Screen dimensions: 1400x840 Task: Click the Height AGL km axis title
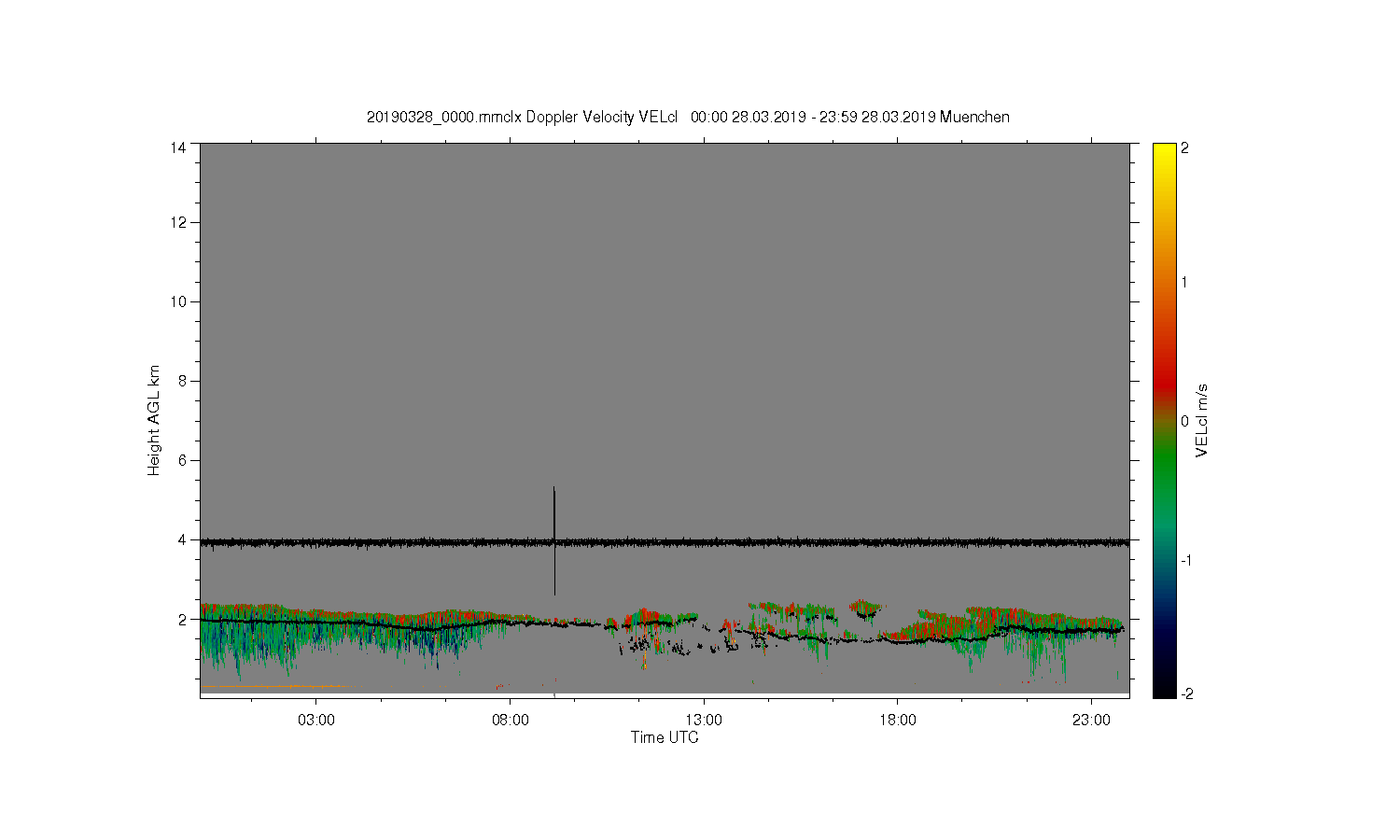[x=154, y=420]
